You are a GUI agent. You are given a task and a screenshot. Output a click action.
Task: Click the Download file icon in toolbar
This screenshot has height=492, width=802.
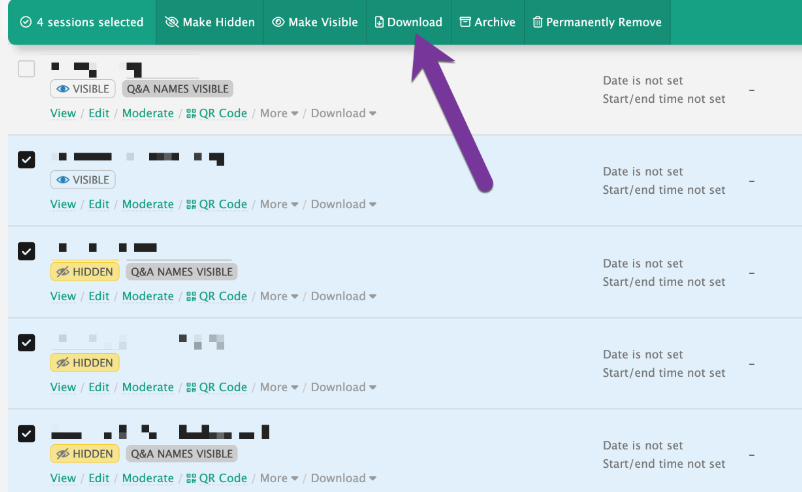[x=379, y=22]
